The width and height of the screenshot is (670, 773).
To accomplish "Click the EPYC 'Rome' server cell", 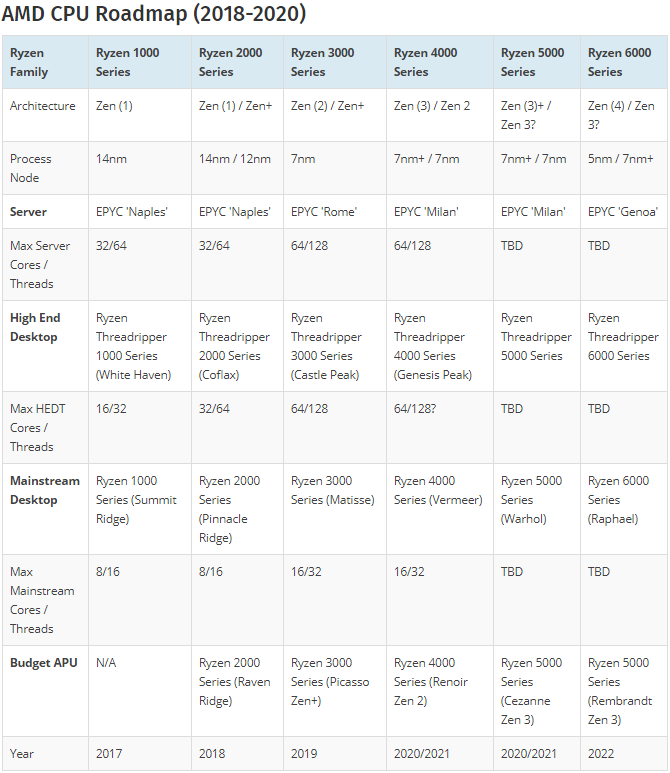I will tap(324, 212).
